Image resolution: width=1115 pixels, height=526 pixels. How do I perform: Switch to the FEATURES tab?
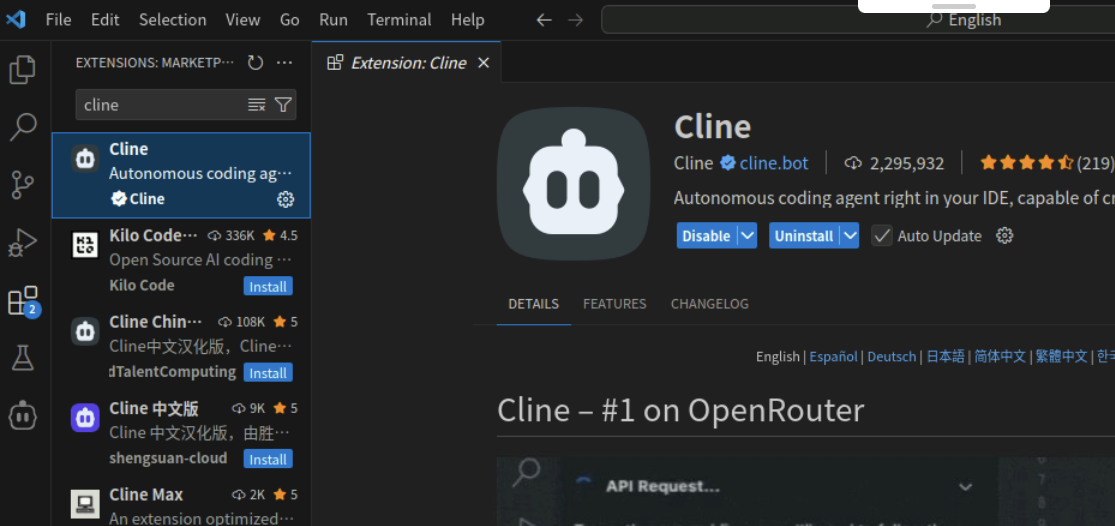(614, 304)
